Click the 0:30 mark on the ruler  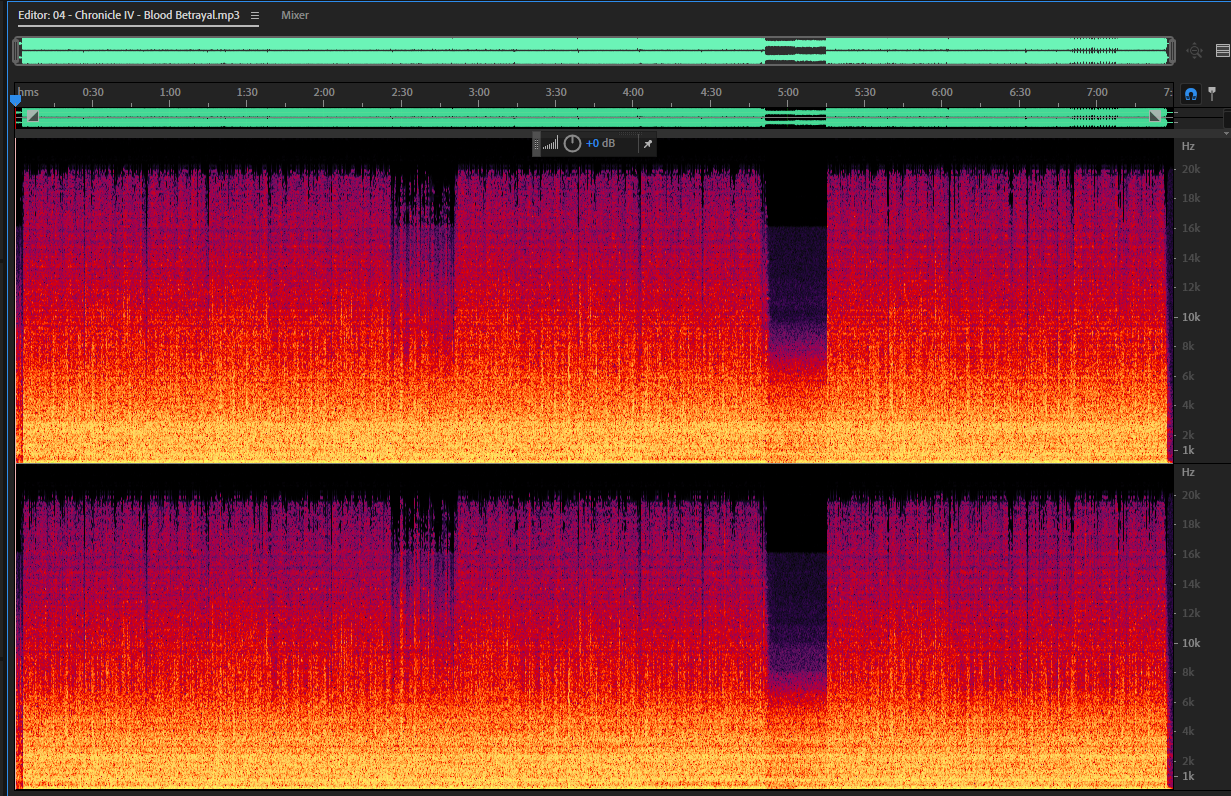coord(93,92)
